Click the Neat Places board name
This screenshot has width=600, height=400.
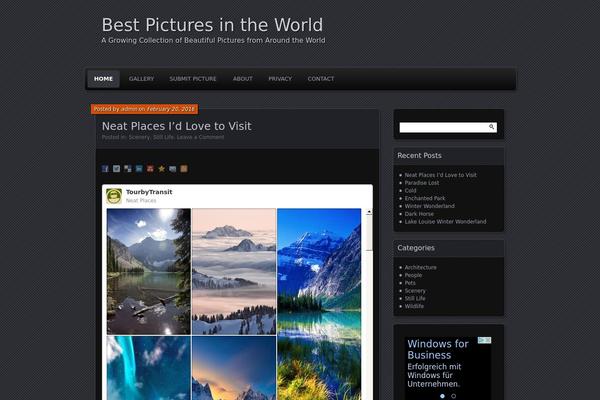(141, 201)
